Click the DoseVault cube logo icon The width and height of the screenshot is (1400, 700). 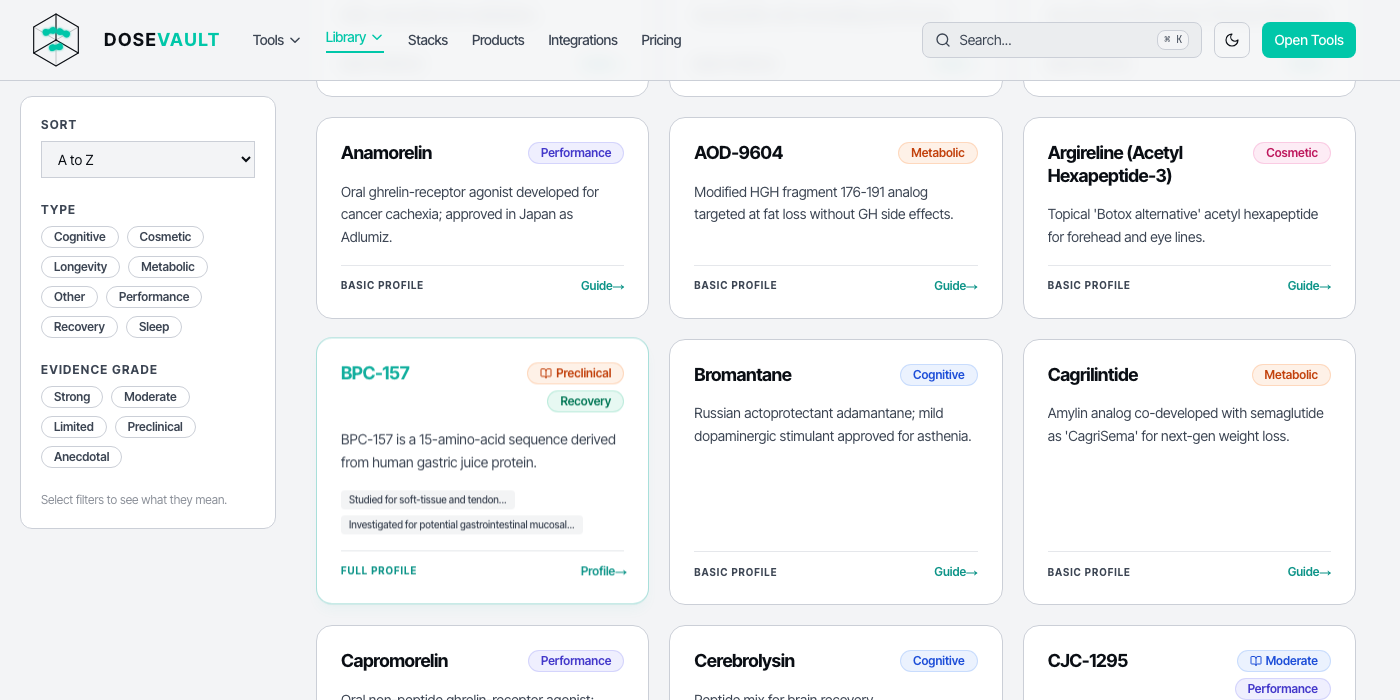pyautogui.click(x=56, y=40)
